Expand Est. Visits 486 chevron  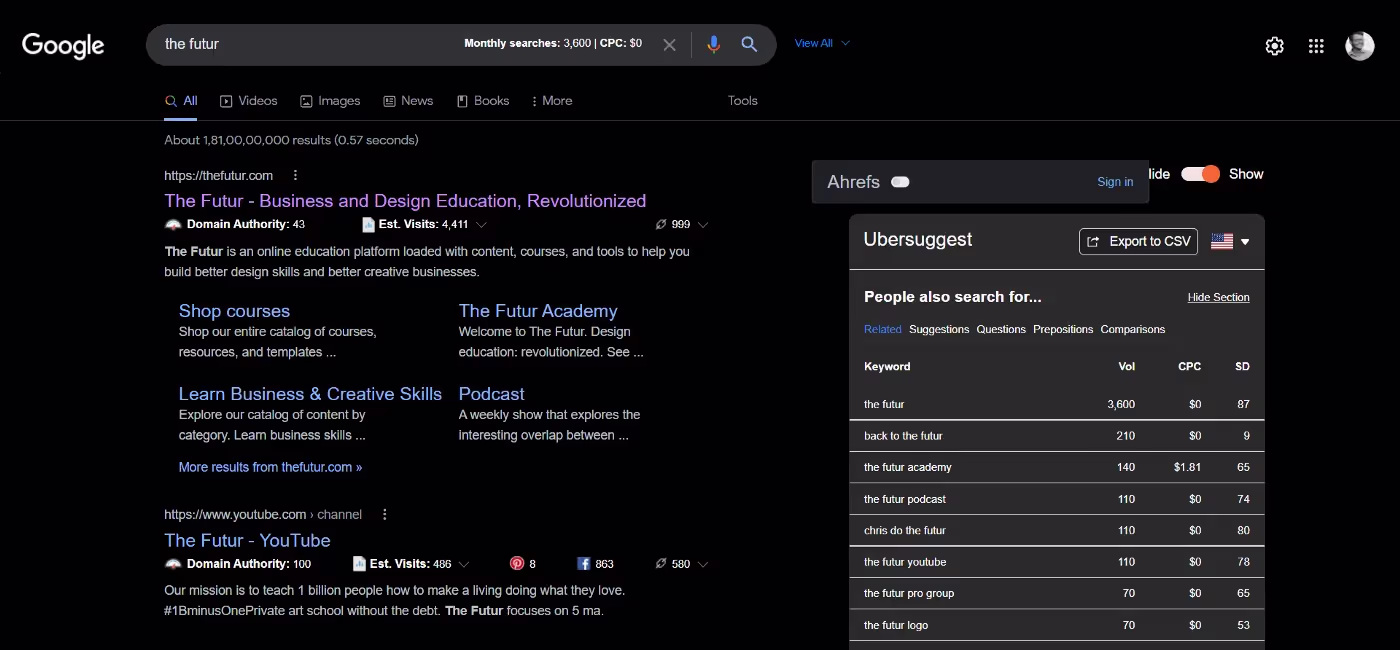[x=464, y=565]
